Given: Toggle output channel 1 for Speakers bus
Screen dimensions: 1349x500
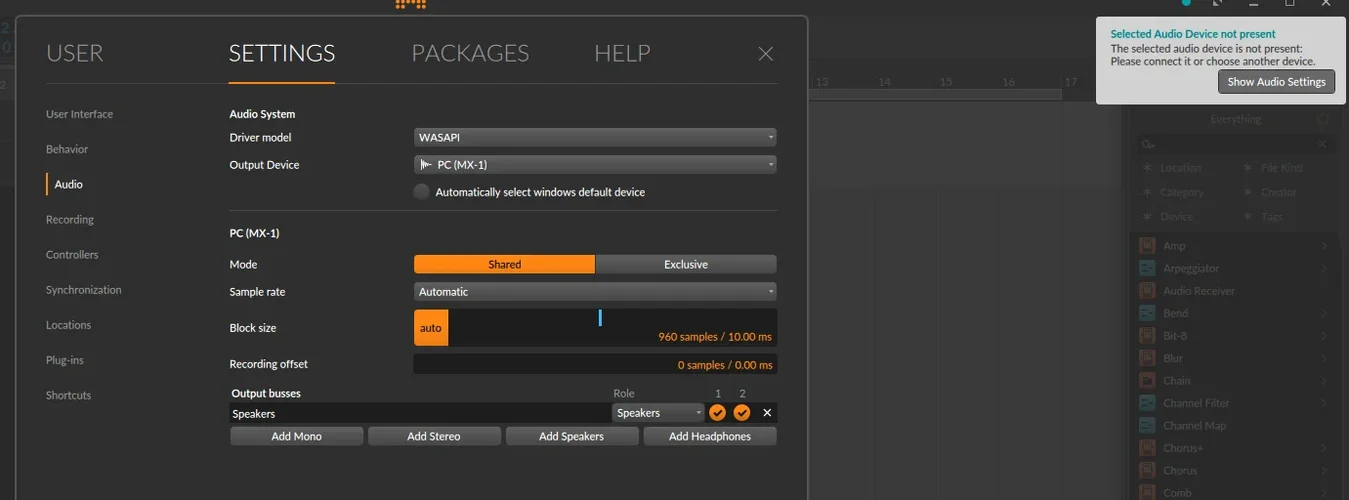Looking at the screenshot, I should (717, 413).
